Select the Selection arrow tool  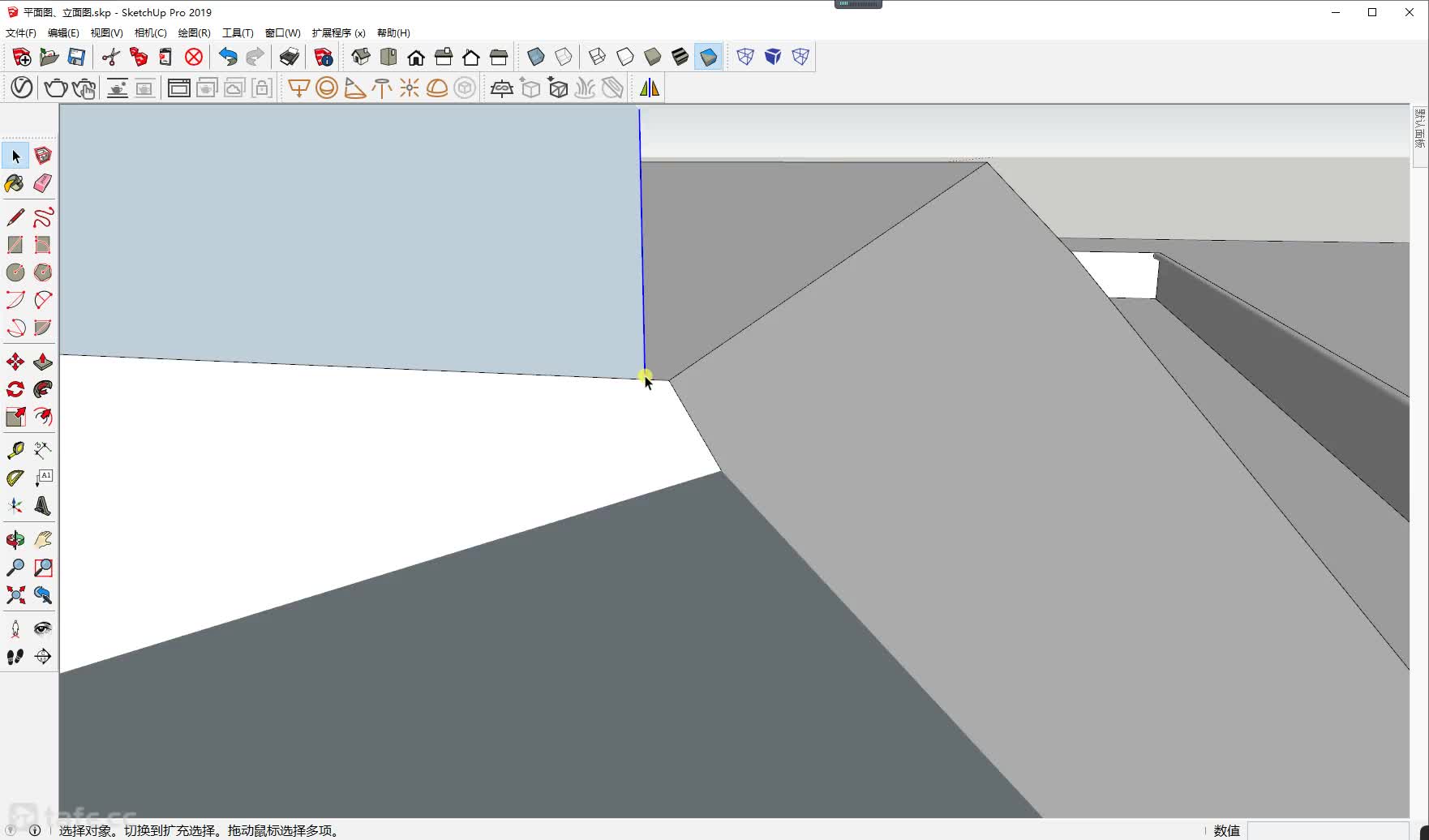click(x=15, y=156)
